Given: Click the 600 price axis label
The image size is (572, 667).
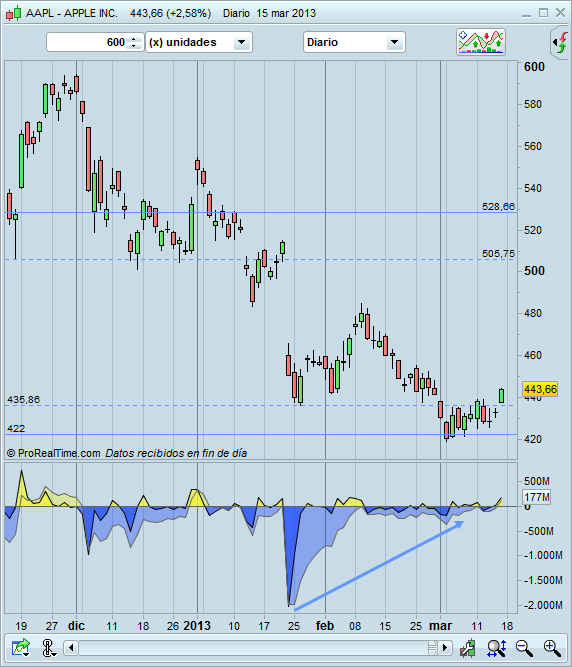Looking at the screenshot, I should pyautogui.click(x=534, y=67).
